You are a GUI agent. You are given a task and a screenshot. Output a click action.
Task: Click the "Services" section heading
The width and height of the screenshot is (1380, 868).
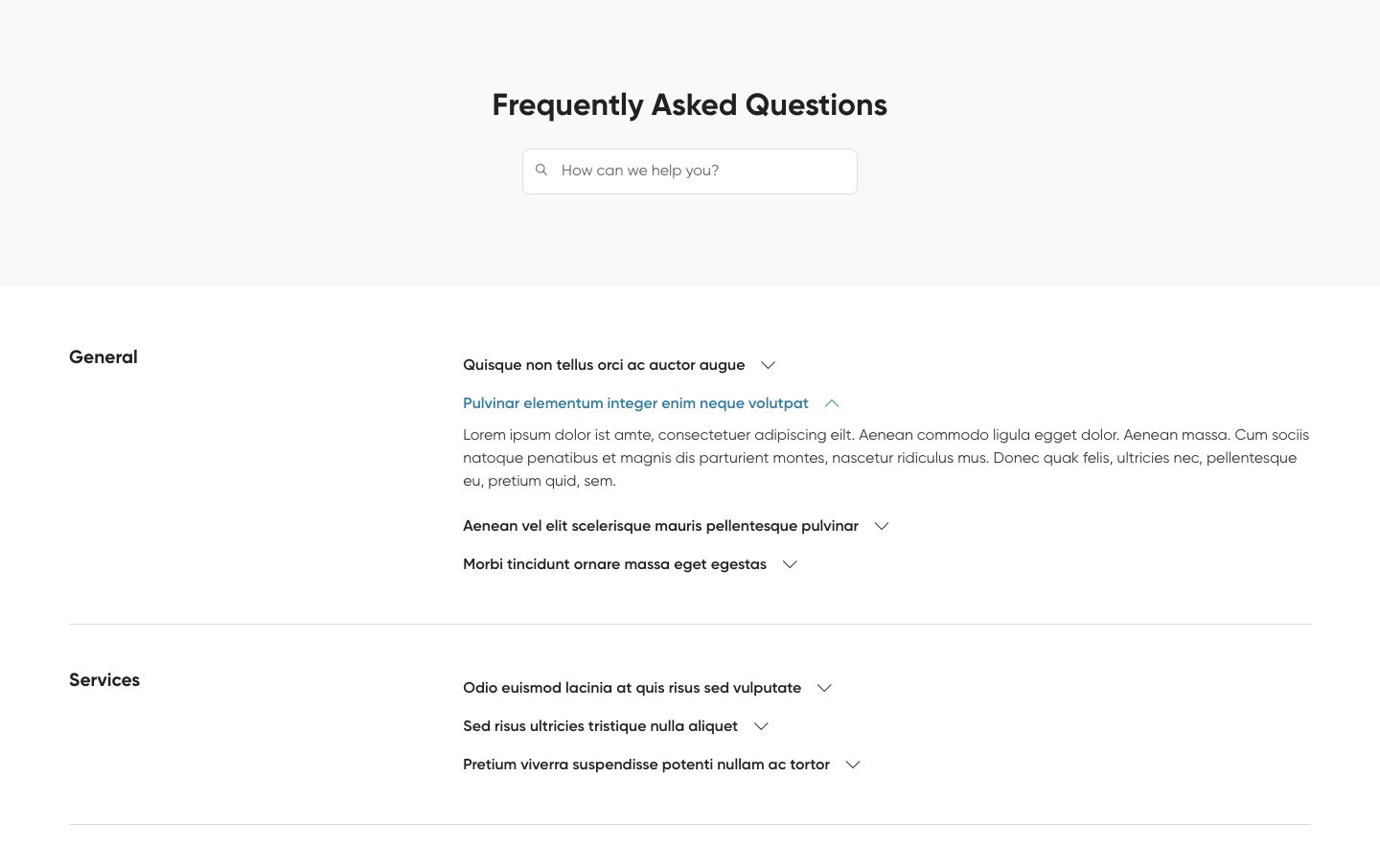point(104,680)
